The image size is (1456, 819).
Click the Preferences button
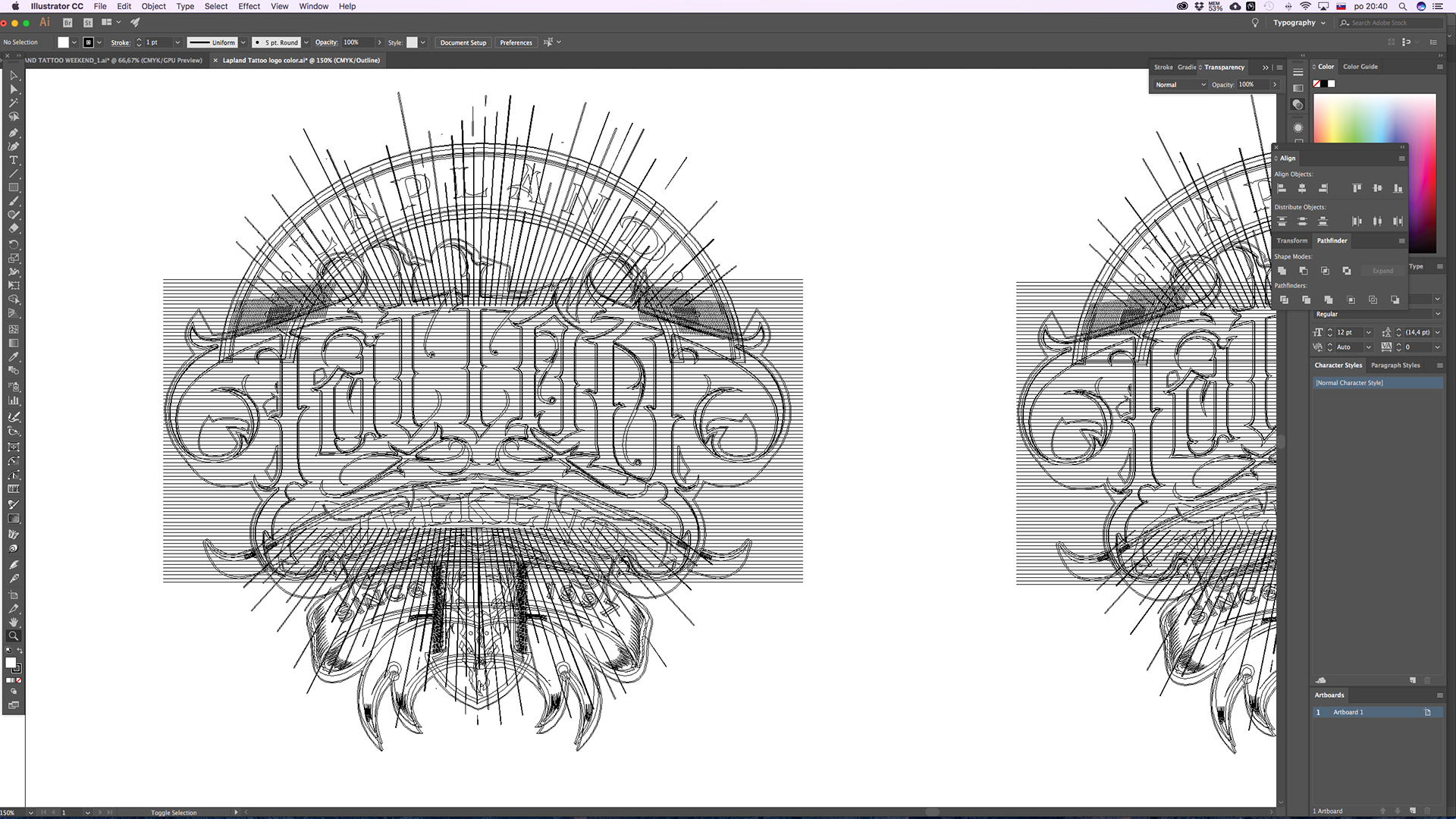(x=516, y=42)
